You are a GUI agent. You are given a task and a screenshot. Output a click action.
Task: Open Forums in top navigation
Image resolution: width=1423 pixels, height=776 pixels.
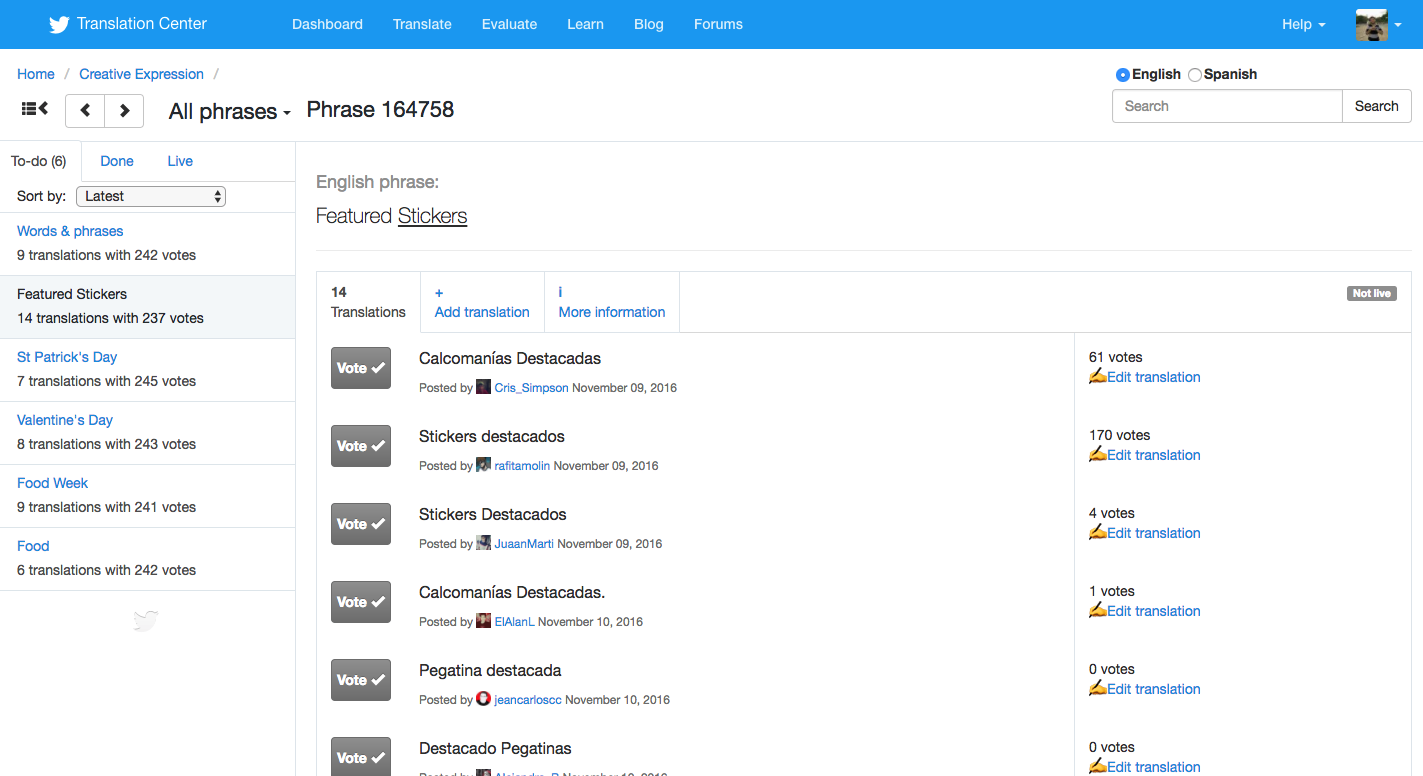point(718,24)
